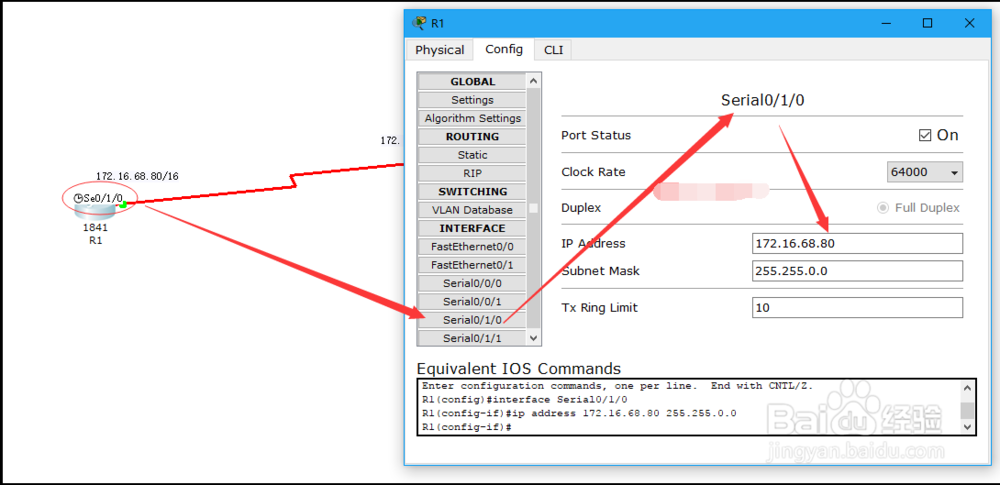1000x485 pixels.
Task: Click the ROUTING section header
Action: tap(472, 137)
